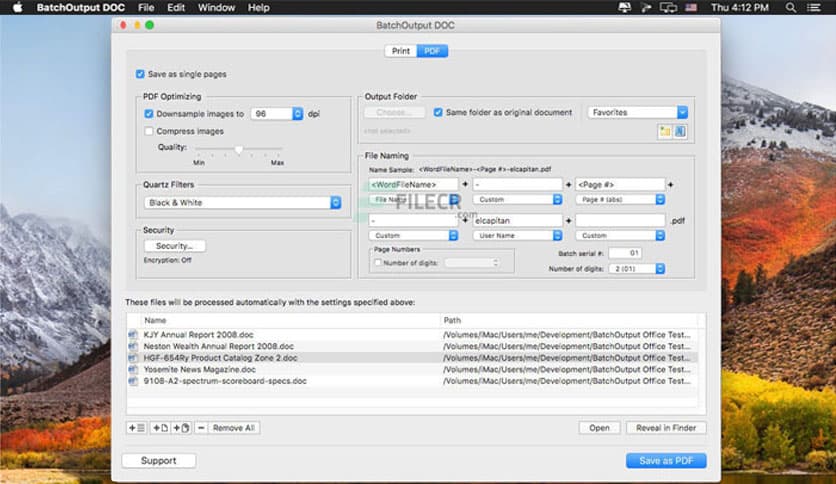Viewport: 836px width, 484px height.
Task: Click the Security... button
Action: (x=174, y=246)
